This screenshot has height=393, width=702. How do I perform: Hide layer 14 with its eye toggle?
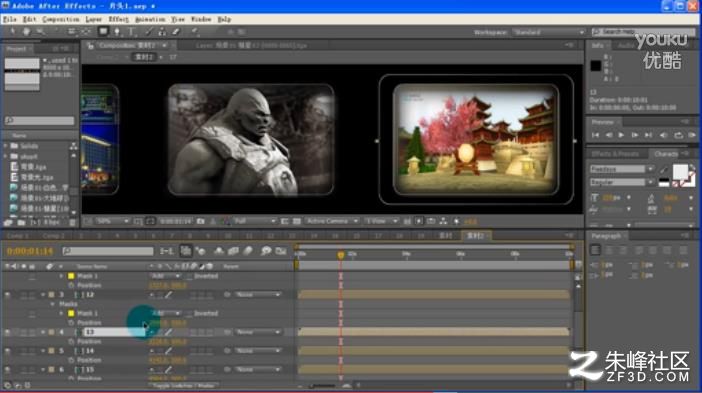click(x=7, y=351)
